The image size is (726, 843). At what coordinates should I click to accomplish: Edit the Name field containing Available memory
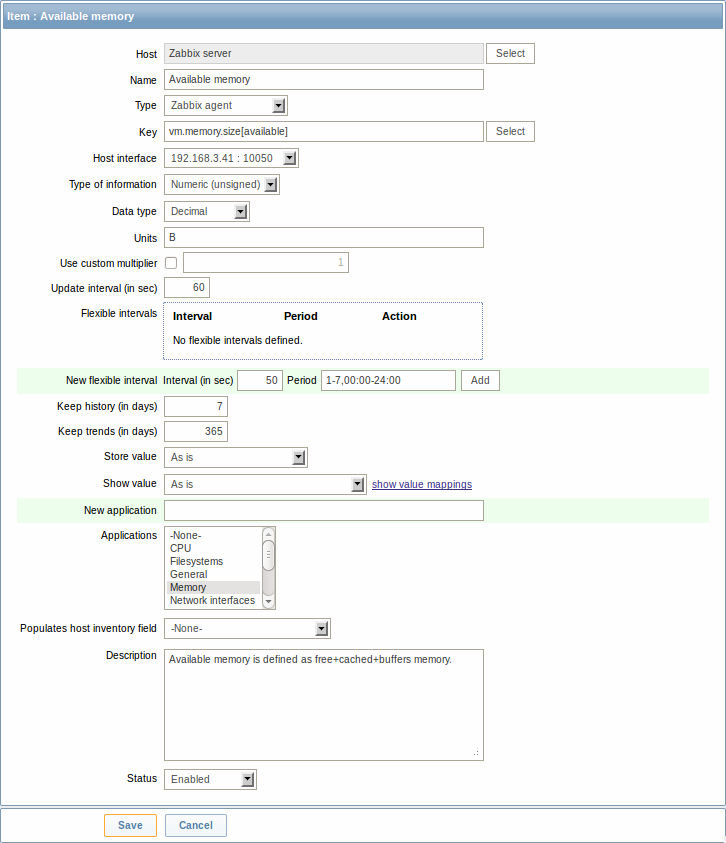click(x=323, y=80)
